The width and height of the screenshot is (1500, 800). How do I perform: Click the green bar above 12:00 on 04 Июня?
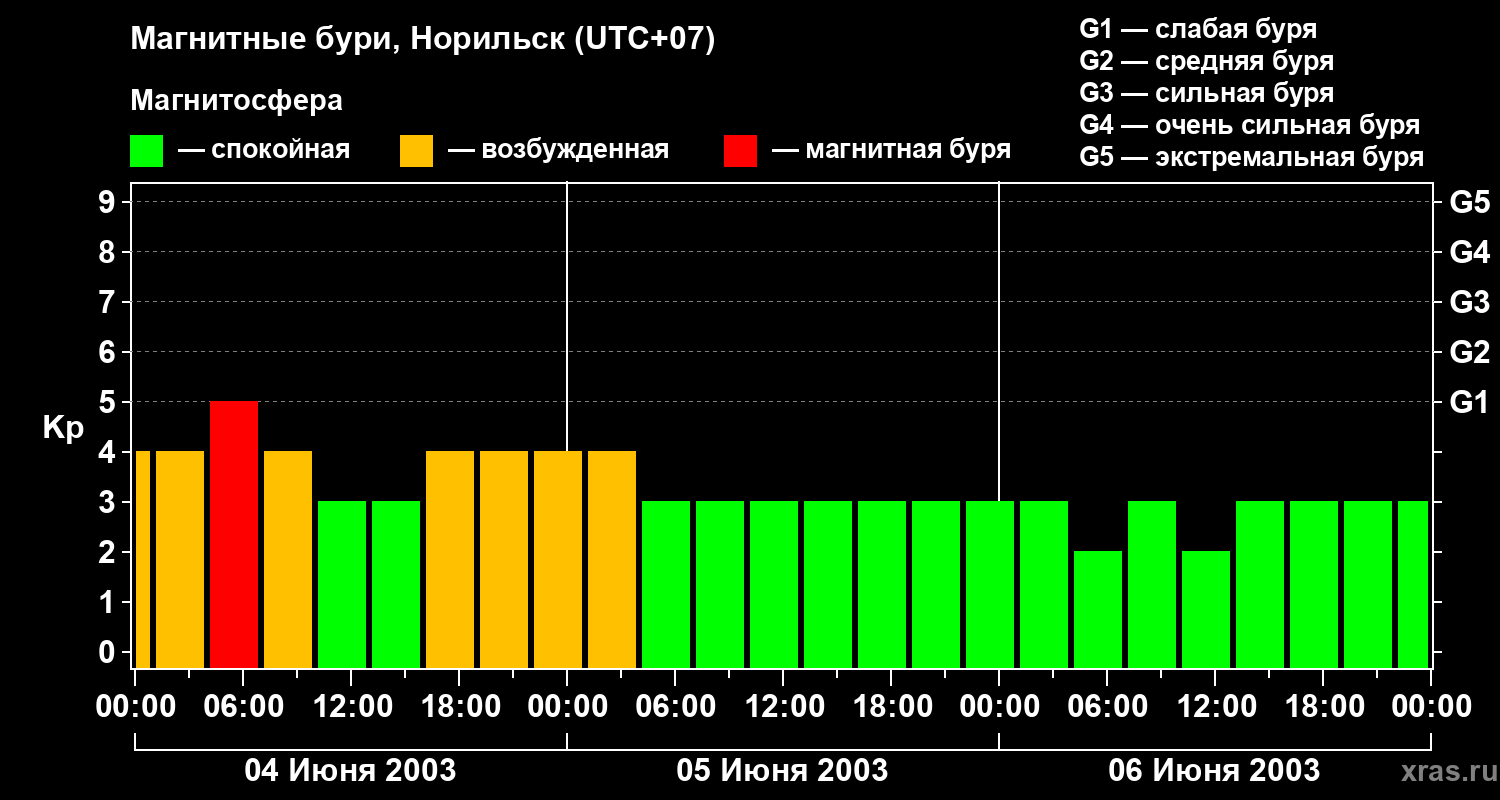coord(342,584)
